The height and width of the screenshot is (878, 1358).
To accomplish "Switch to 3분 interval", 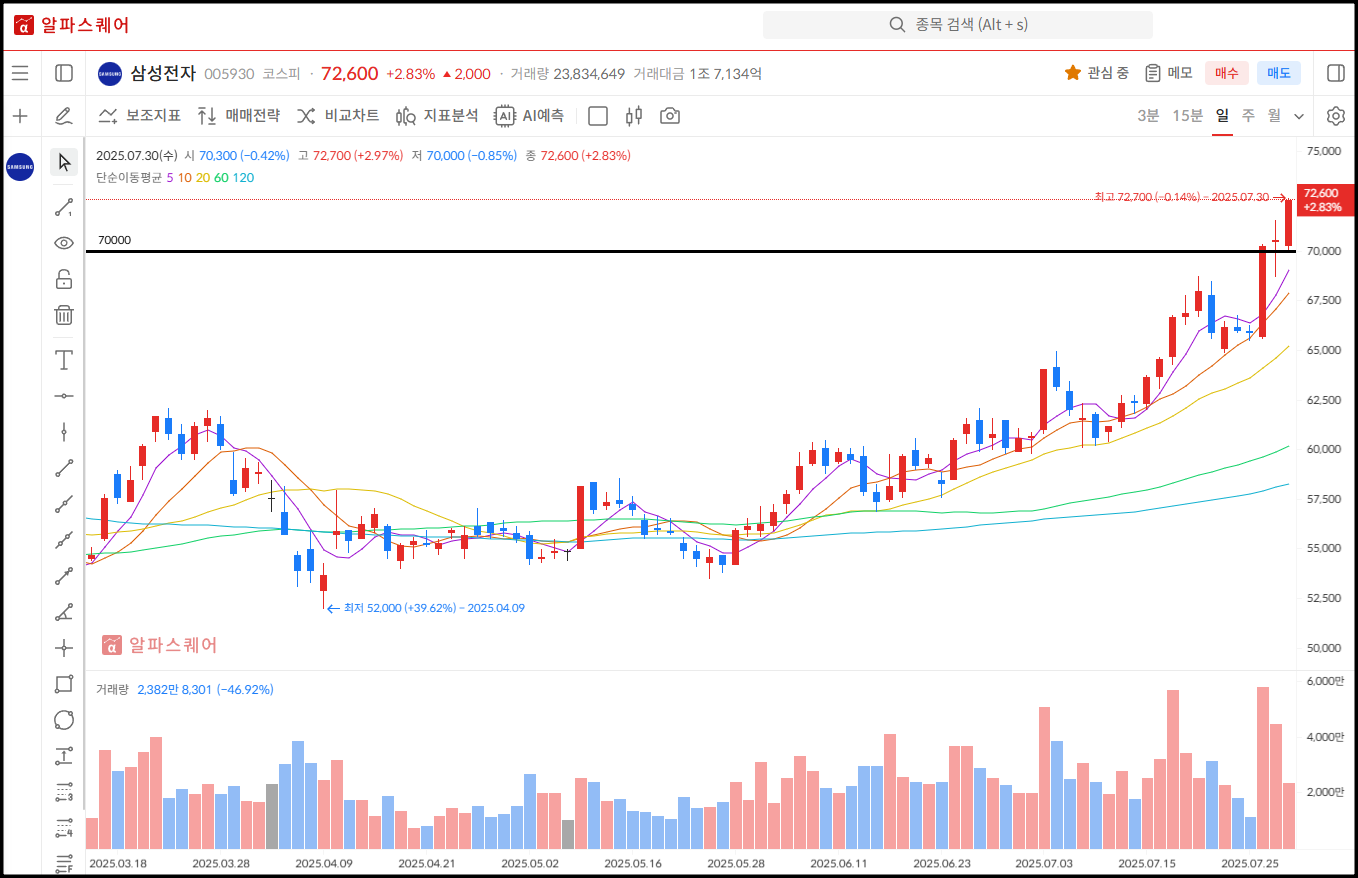I will click(1148, 115).
